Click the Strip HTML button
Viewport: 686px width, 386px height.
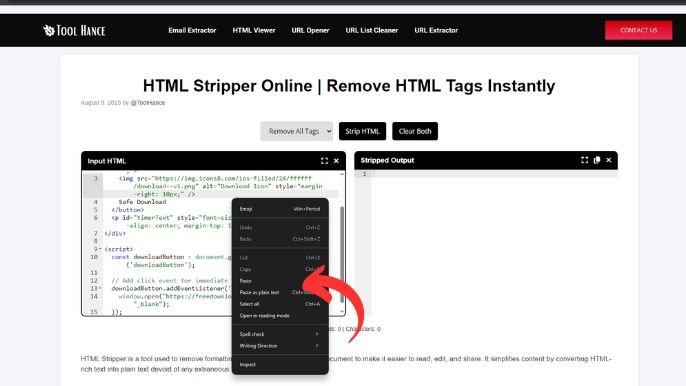point(362,131)
